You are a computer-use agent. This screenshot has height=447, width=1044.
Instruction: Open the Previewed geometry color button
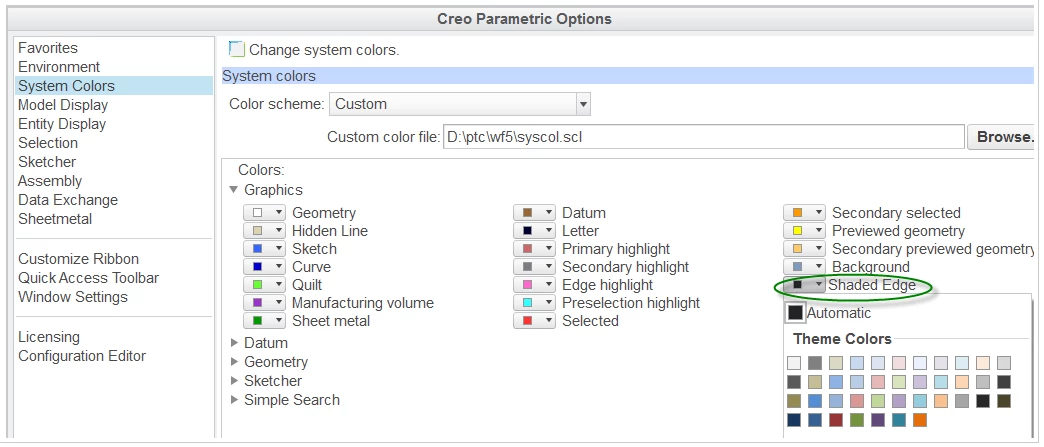tap(805, 231)
